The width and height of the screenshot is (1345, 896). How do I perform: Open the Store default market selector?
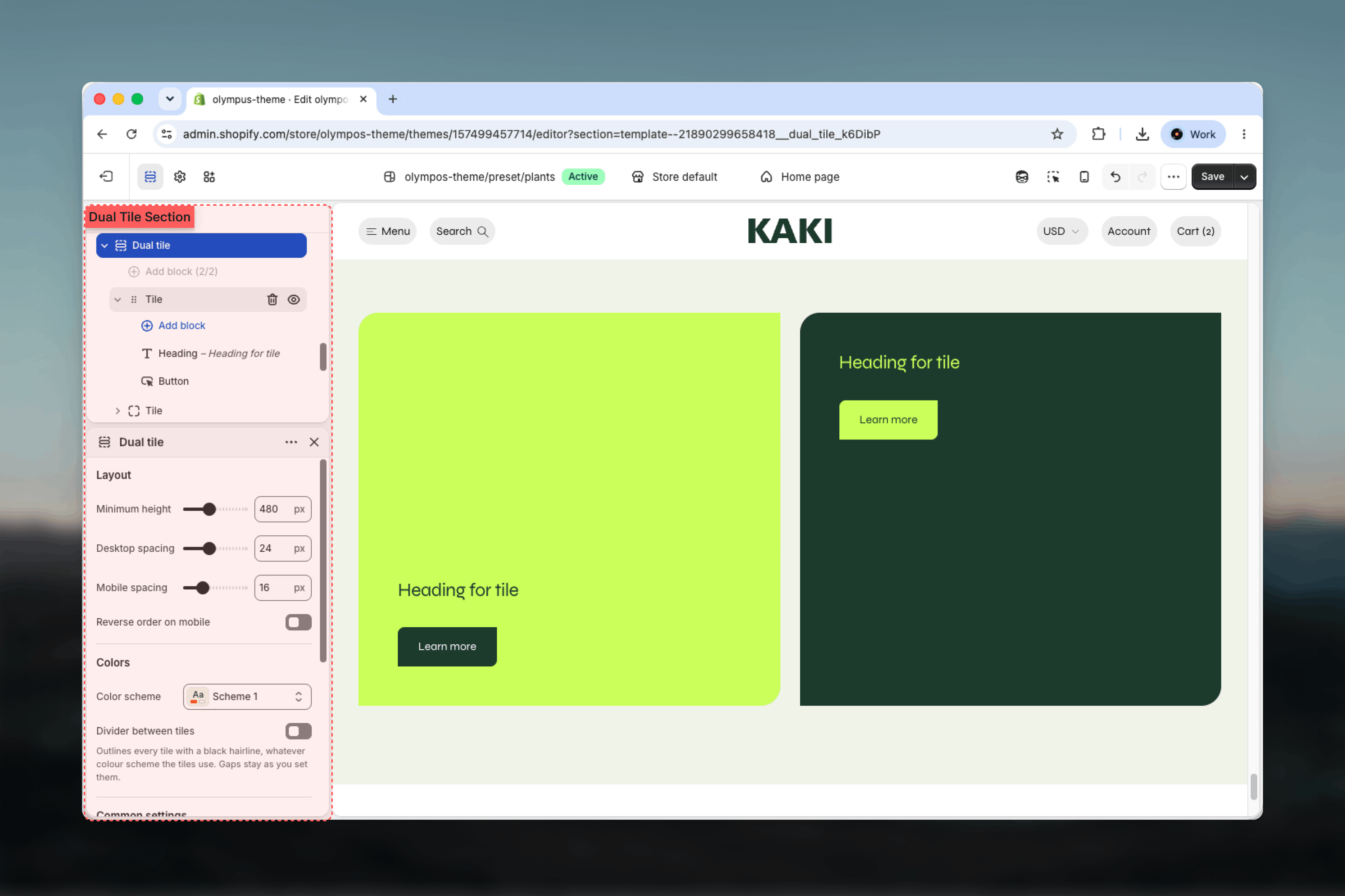pyautogui.click(x=675, y=177)
